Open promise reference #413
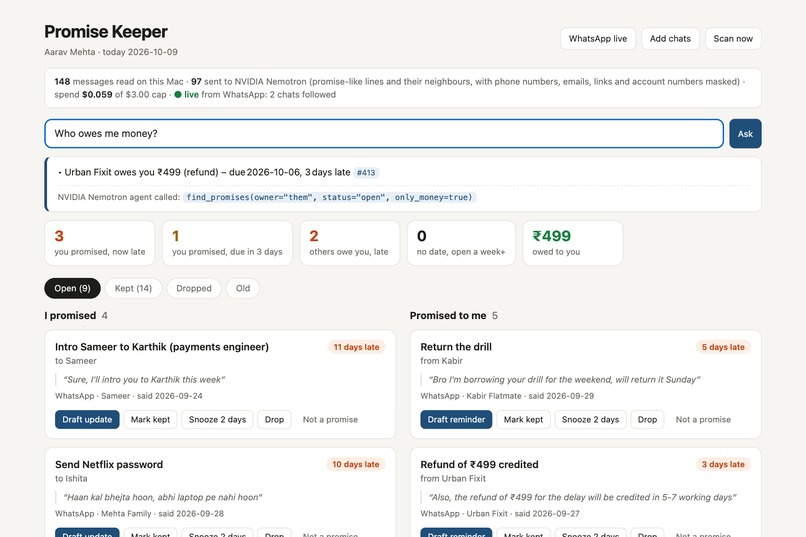806x537 pixels. coord(366,173)
